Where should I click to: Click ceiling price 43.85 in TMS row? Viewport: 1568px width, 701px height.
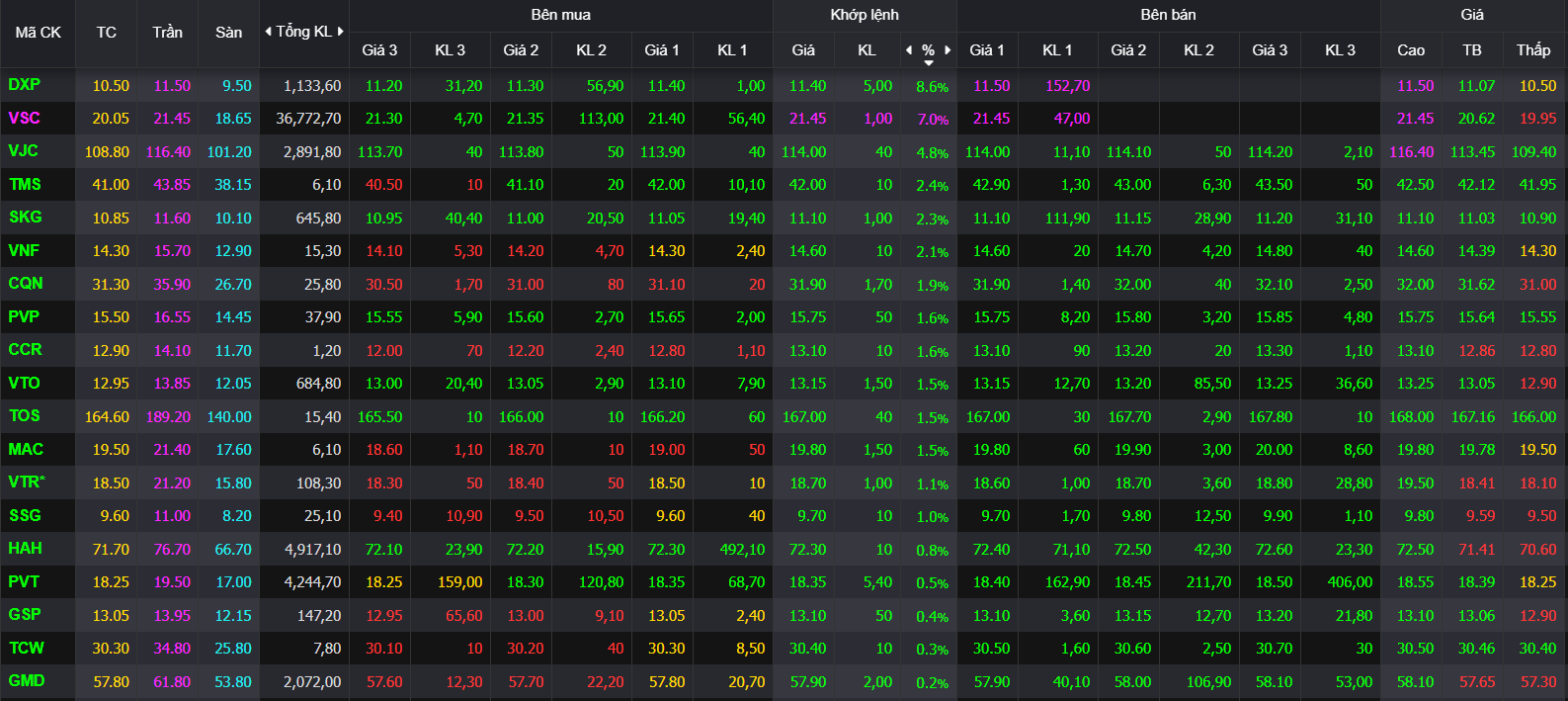coord(172,185)
